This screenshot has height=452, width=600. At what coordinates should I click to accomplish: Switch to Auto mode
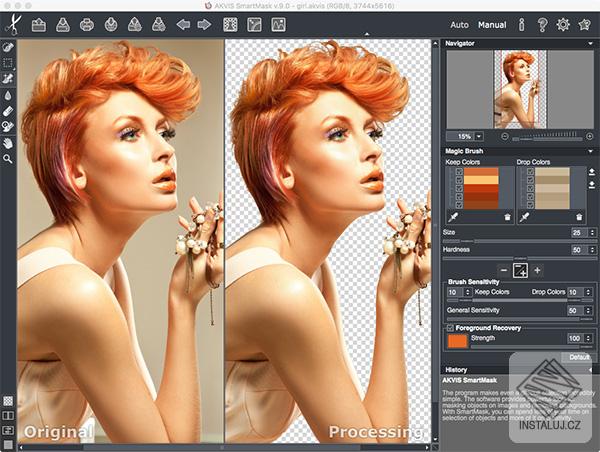point(459,25)
